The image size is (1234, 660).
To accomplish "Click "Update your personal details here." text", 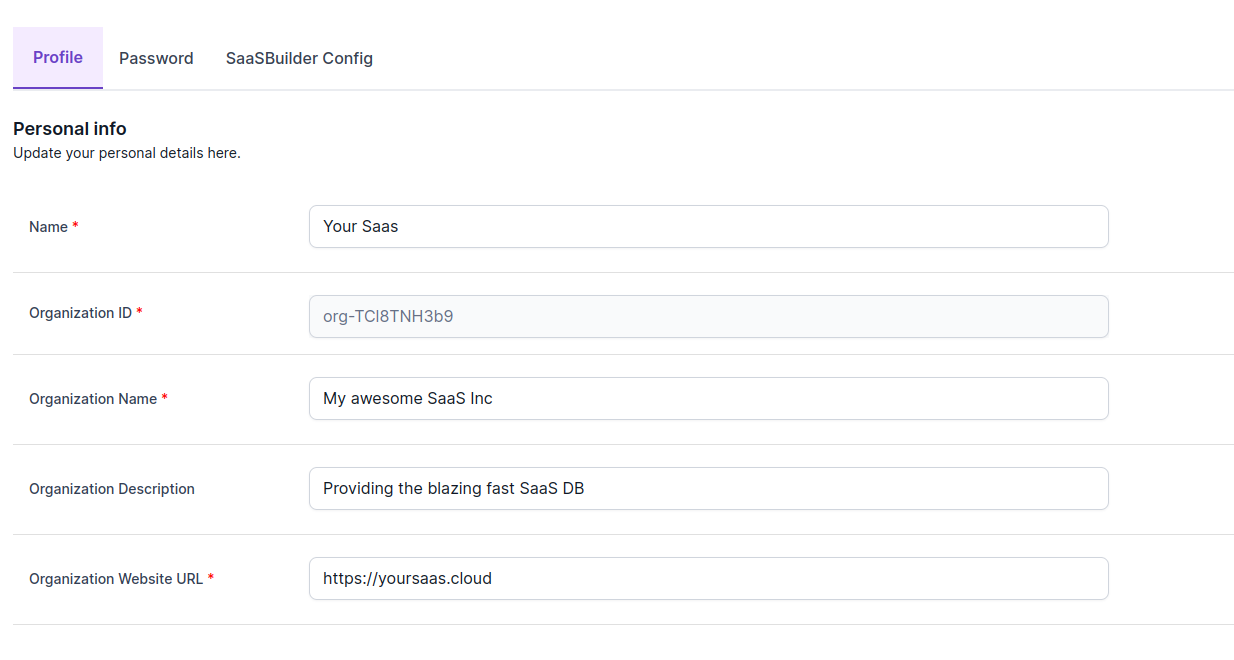I will click(x=127, y=153).
